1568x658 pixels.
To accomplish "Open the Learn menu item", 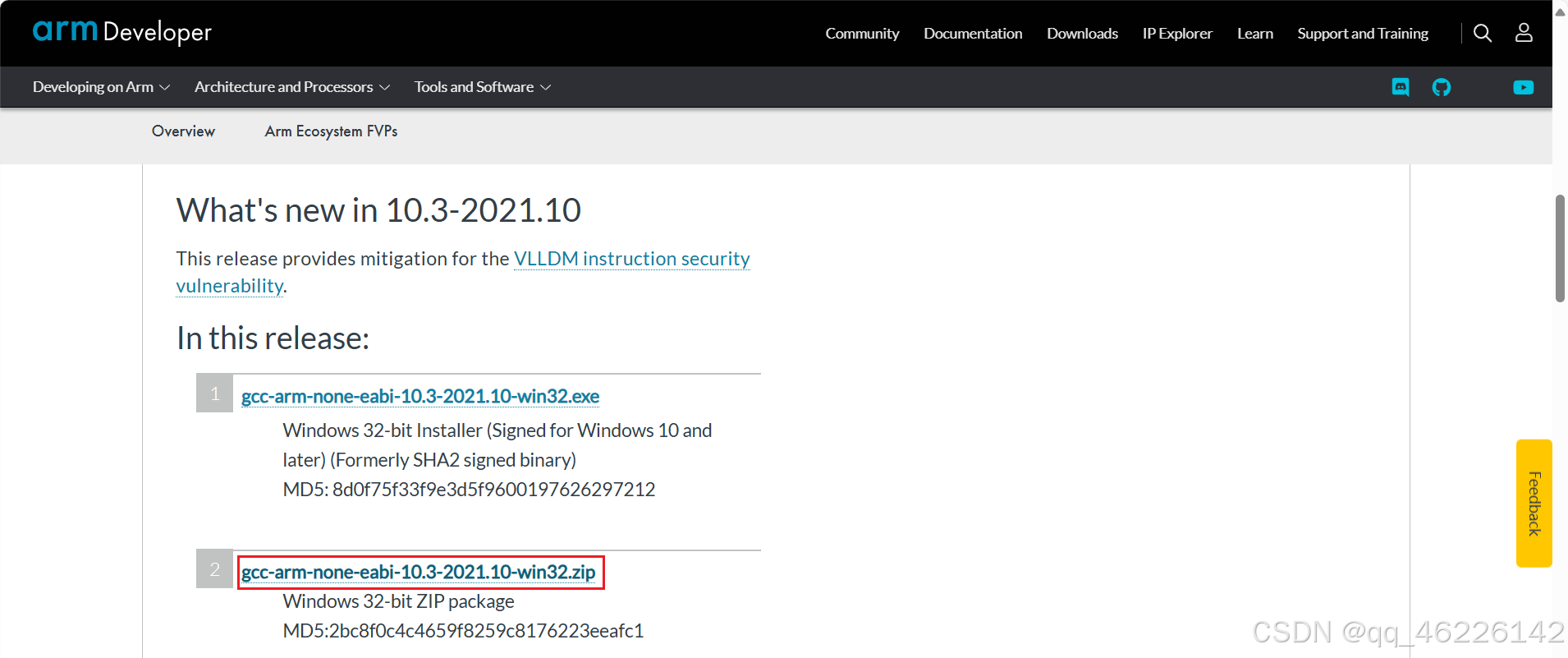I will [1255, 34].
